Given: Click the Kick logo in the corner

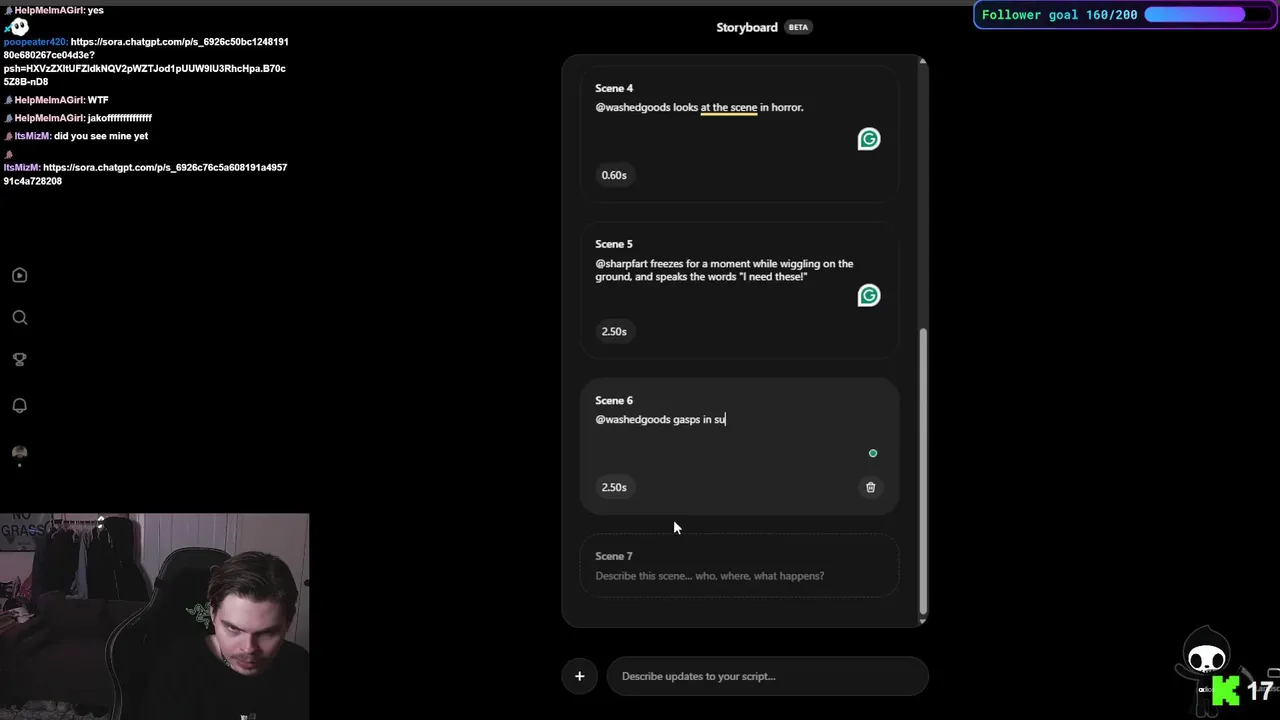Looking at the screenshot, I should click(x=1225, y=690).
